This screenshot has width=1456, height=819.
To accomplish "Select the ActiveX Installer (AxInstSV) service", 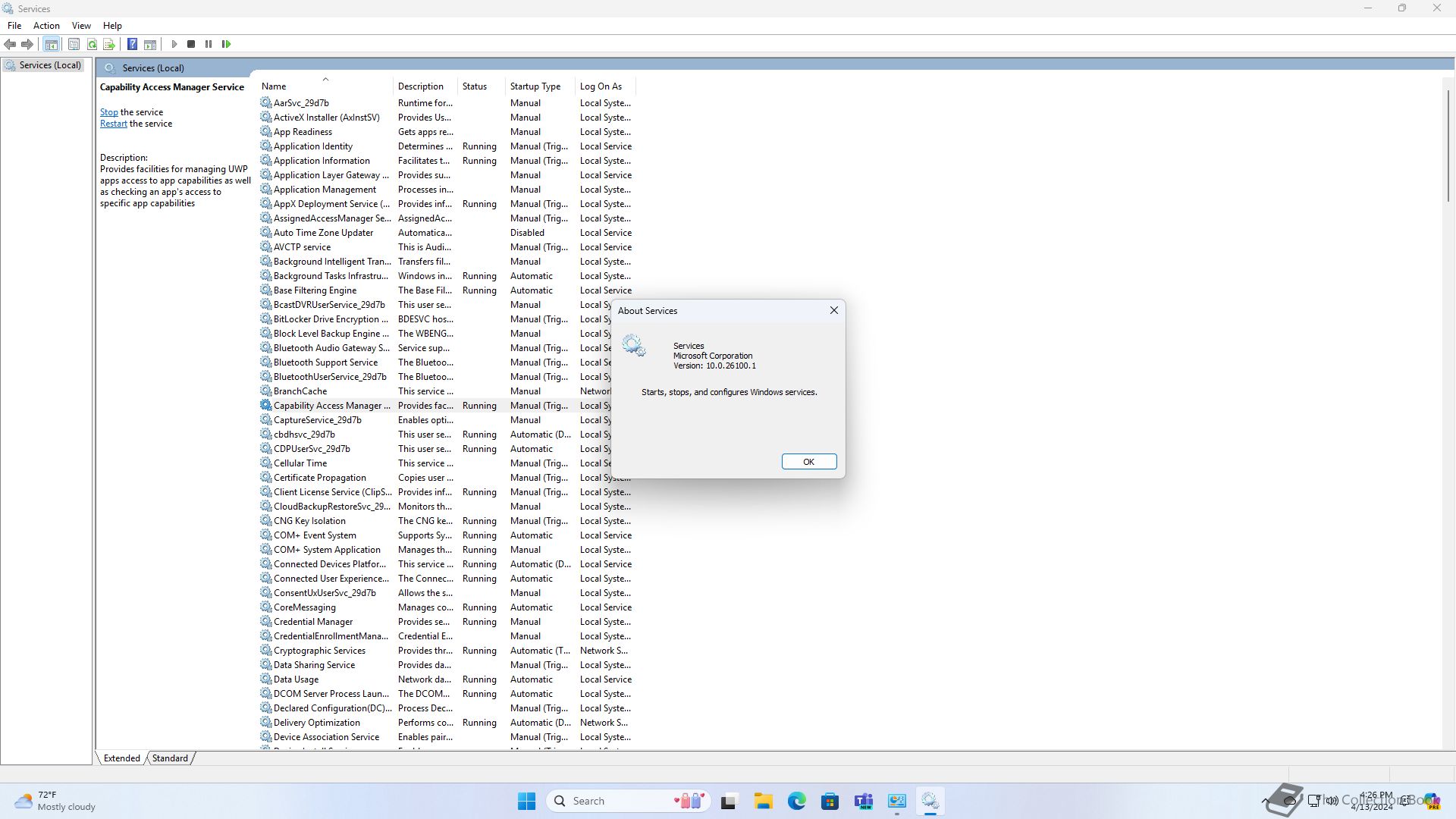I will [x=446, y=117].
